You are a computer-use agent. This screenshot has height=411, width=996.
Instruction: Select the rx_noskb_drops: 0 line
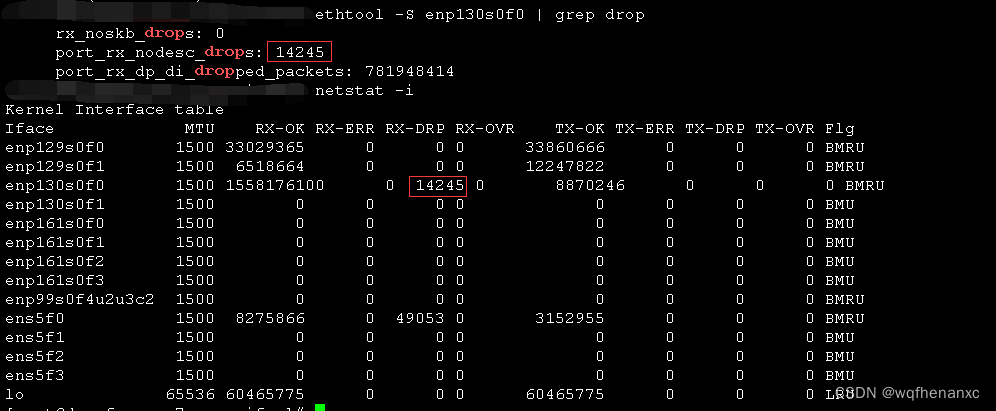point(140,33)
